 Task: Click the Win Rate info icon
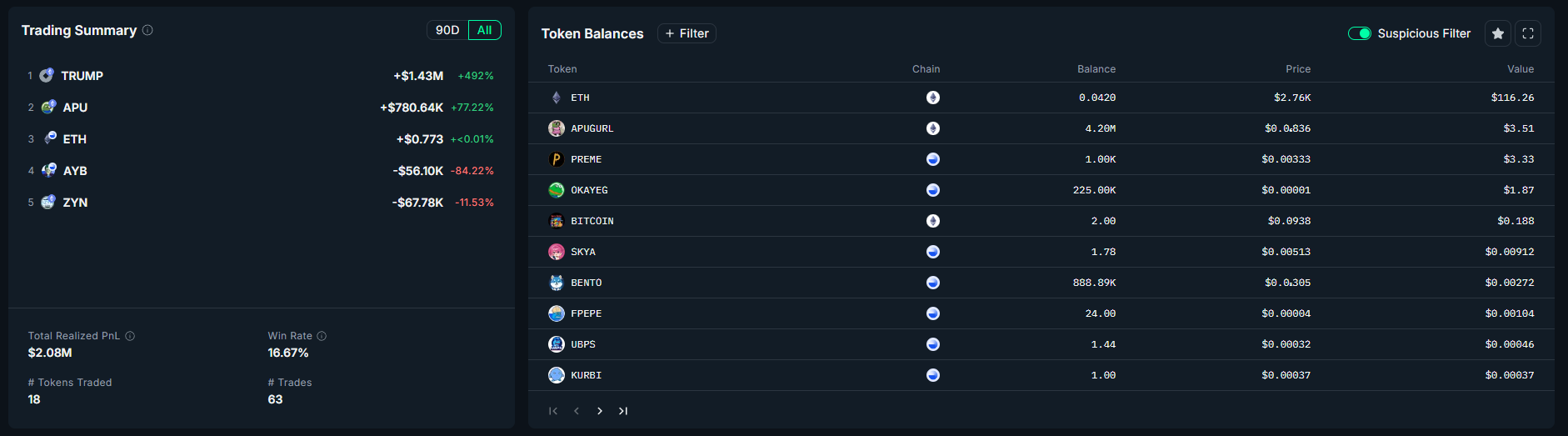322,336
